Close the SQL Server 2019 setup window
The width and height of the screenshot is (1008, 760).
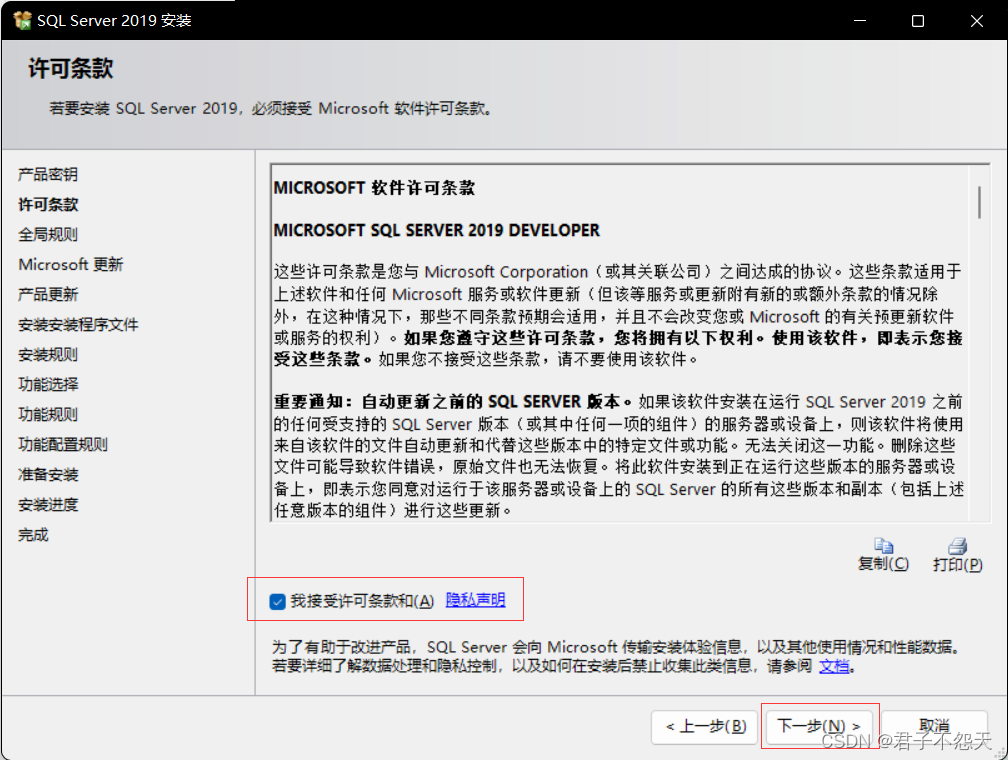tap(976, 21)
